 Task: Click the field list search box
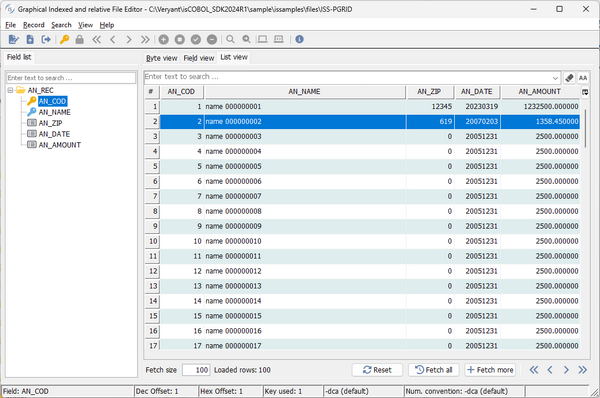point(71,78)
